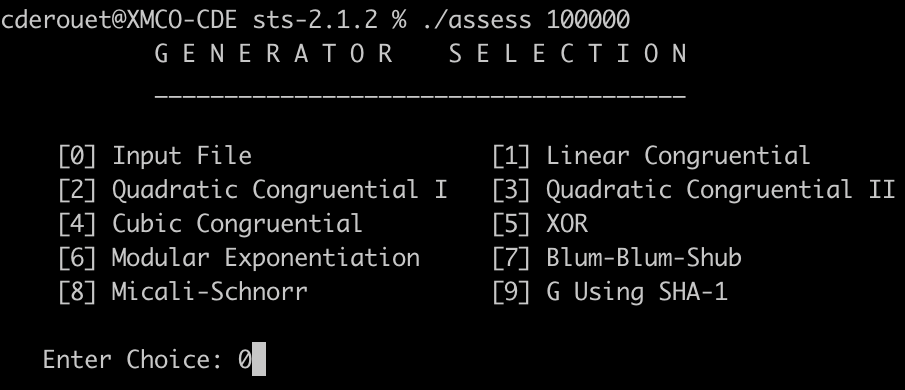This screenshot has height=390, width=905.
Task: Select Cubic Congruential generator text
Action: [237, 224]
